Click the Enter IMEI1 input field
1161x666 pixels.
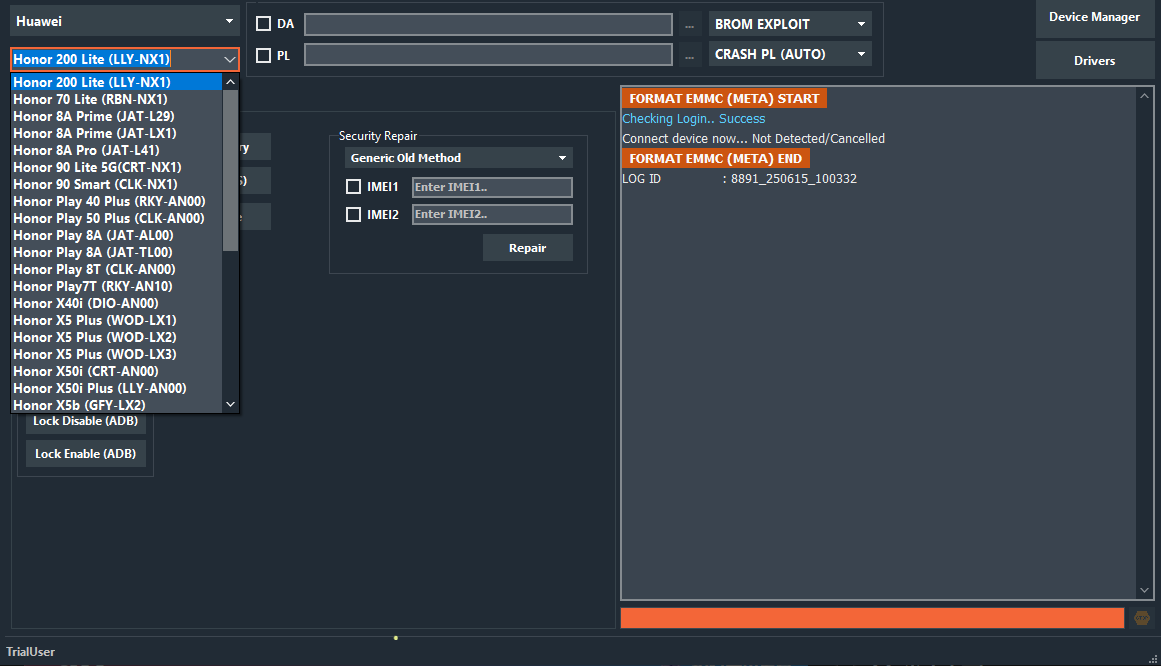click(x=491, y=187)
